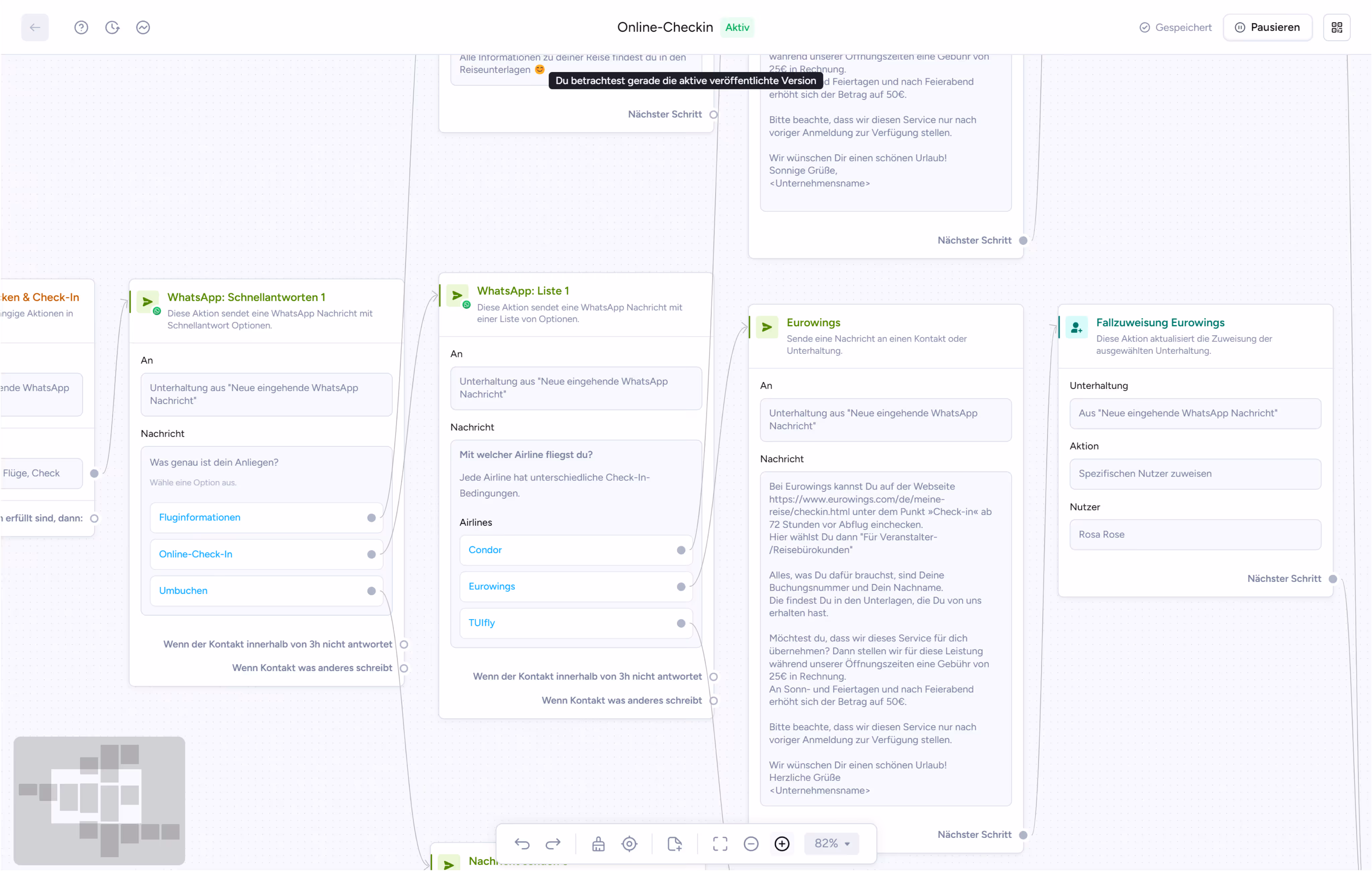Open the 82% zoom level dropdown
Screen dimensions: 1372x871
(831, 844)
